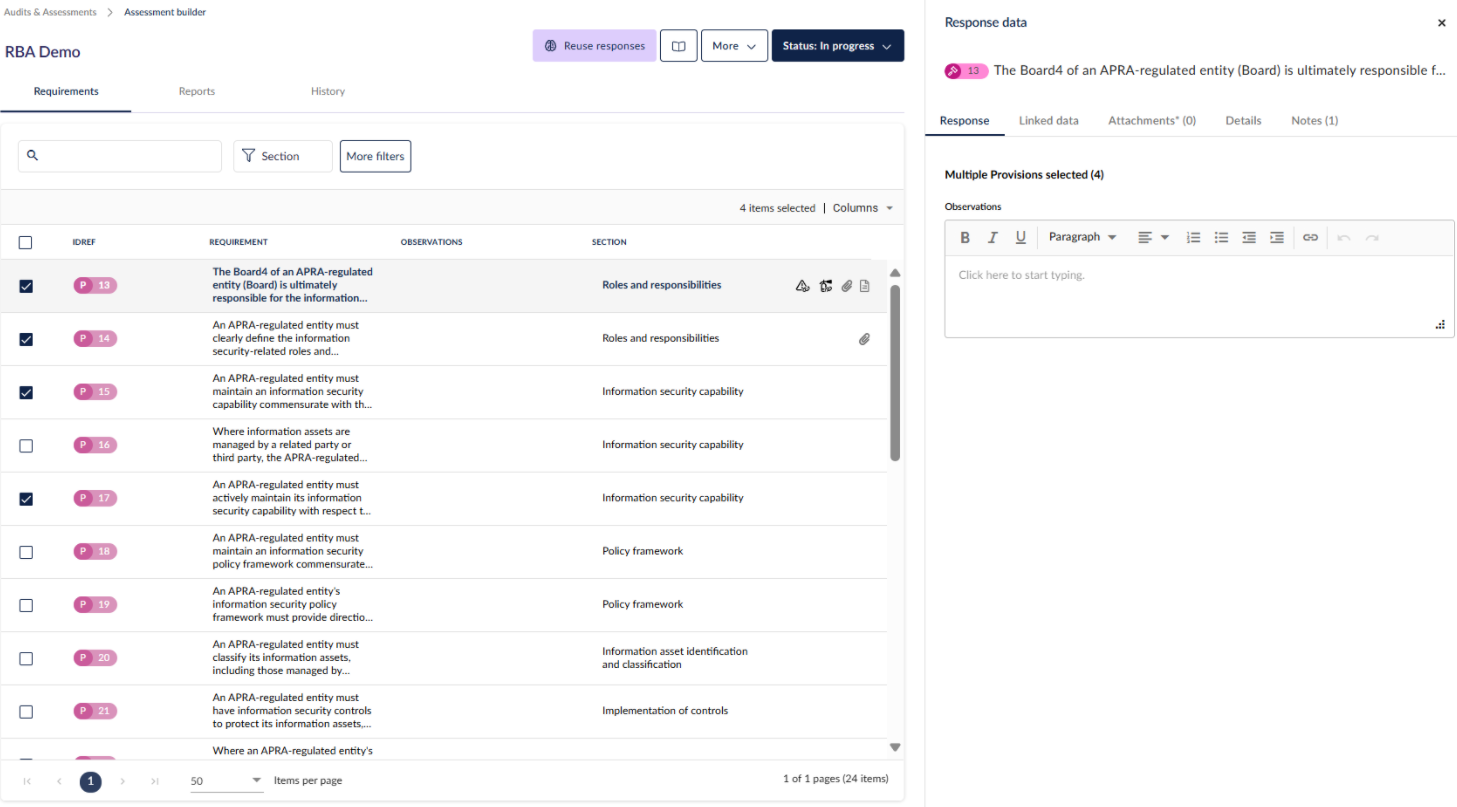Go to the last page of results

pos(154,781)
